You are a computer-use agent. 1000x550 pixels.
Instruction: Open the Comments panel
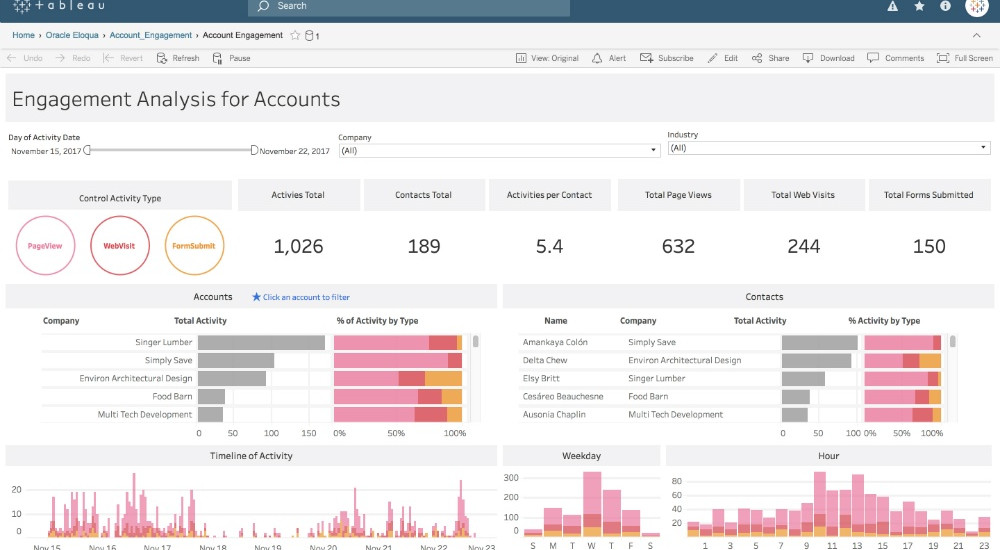click(873, 58)
